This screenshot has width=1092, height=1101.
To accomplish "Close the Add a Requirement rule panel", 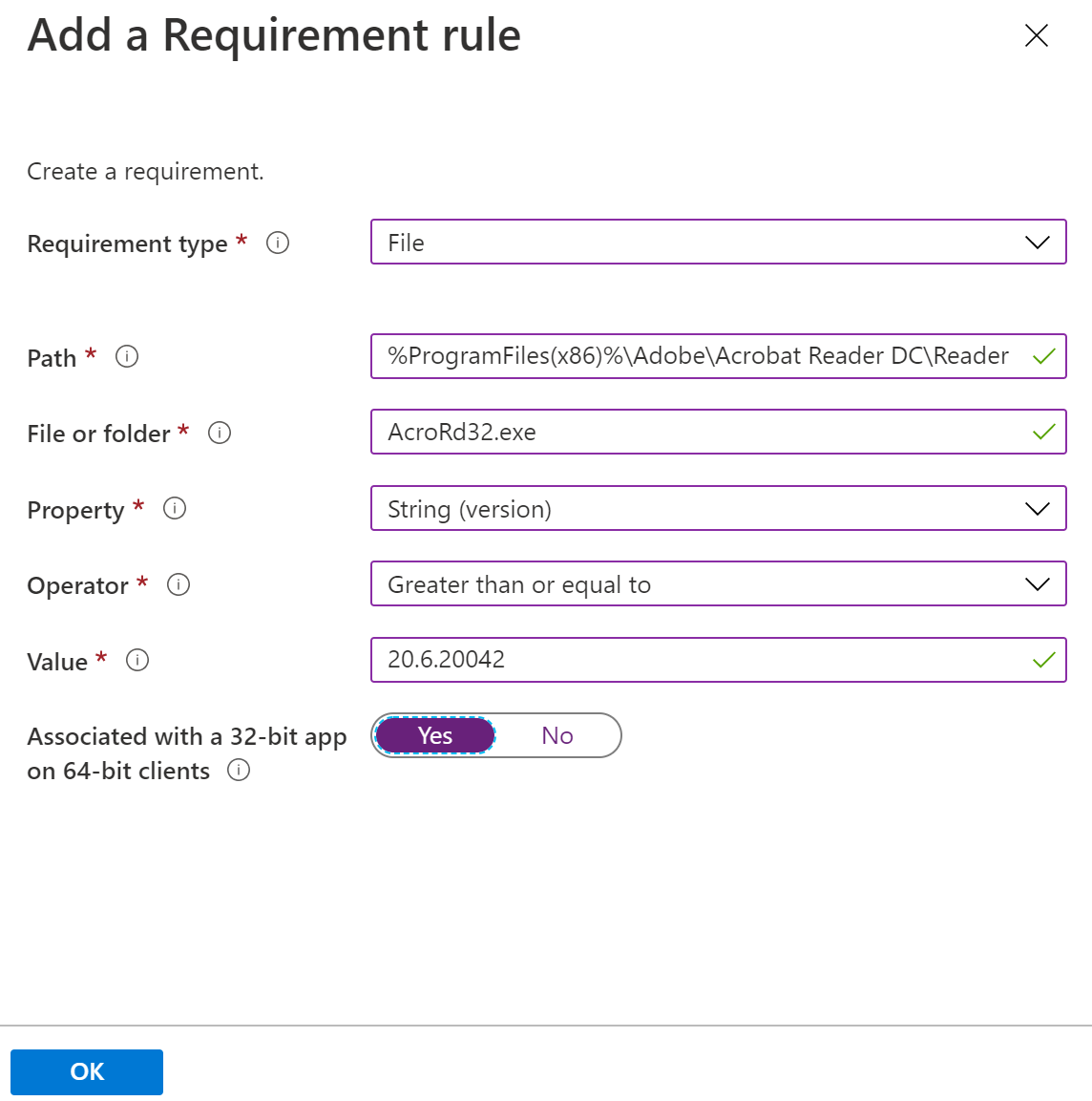I will 1036,35.
